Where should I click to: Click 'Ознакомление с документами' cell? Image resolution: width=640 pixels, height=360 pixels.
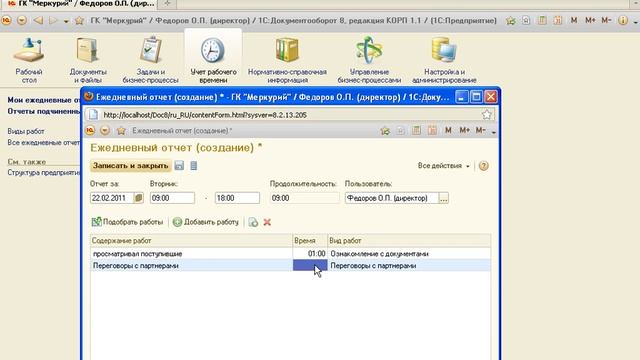pos(409,254)
